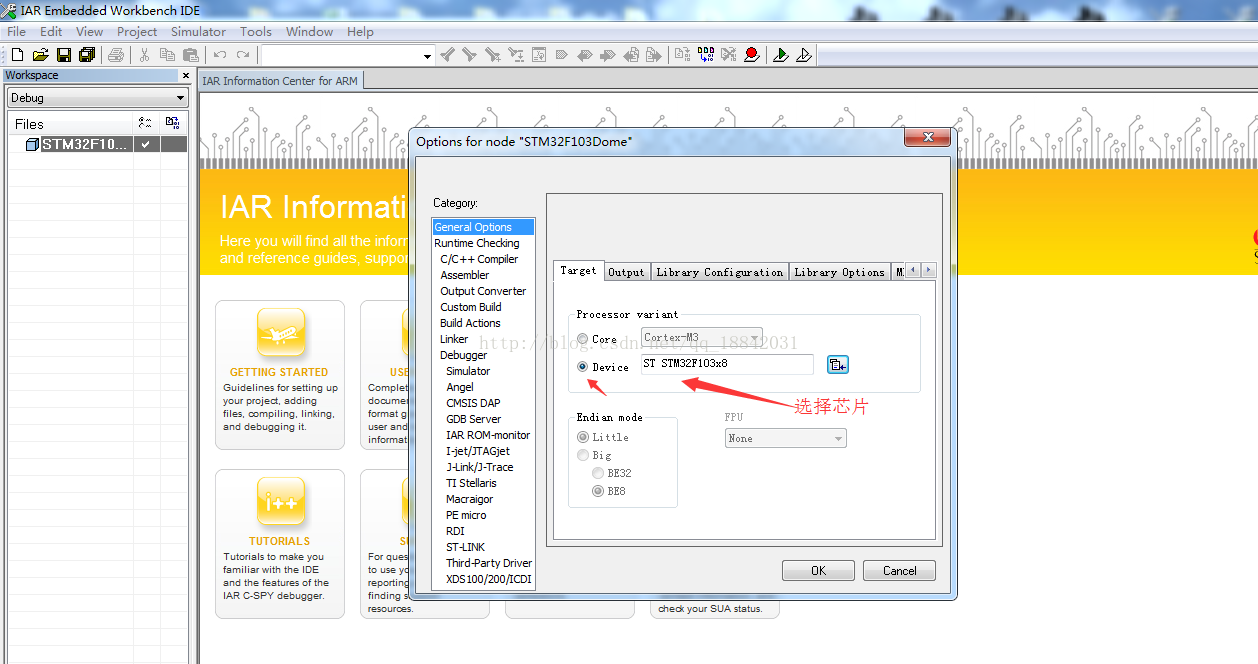1258x664 pixels.
Task: Switch to the Output tab
Action: [626, 271]
